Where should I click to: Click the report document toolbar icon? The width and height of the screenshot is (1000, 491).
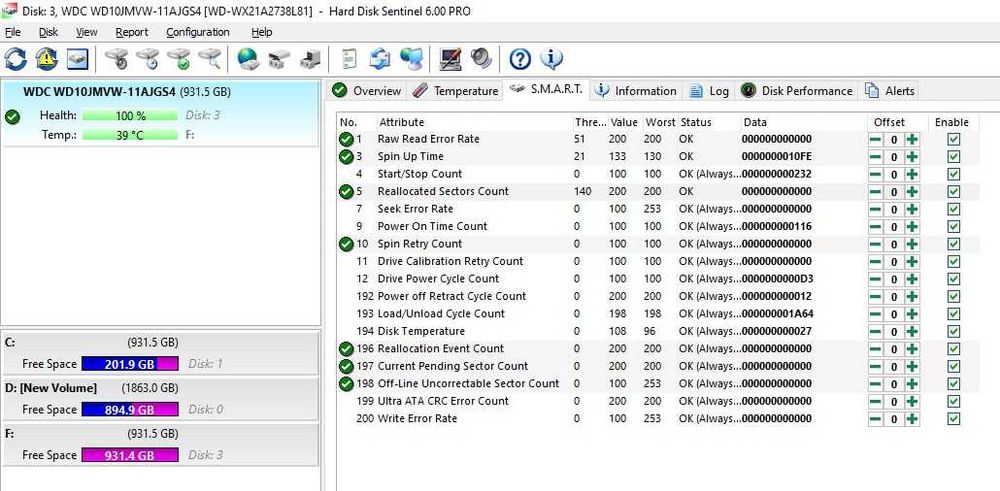(x=349, y=59)
